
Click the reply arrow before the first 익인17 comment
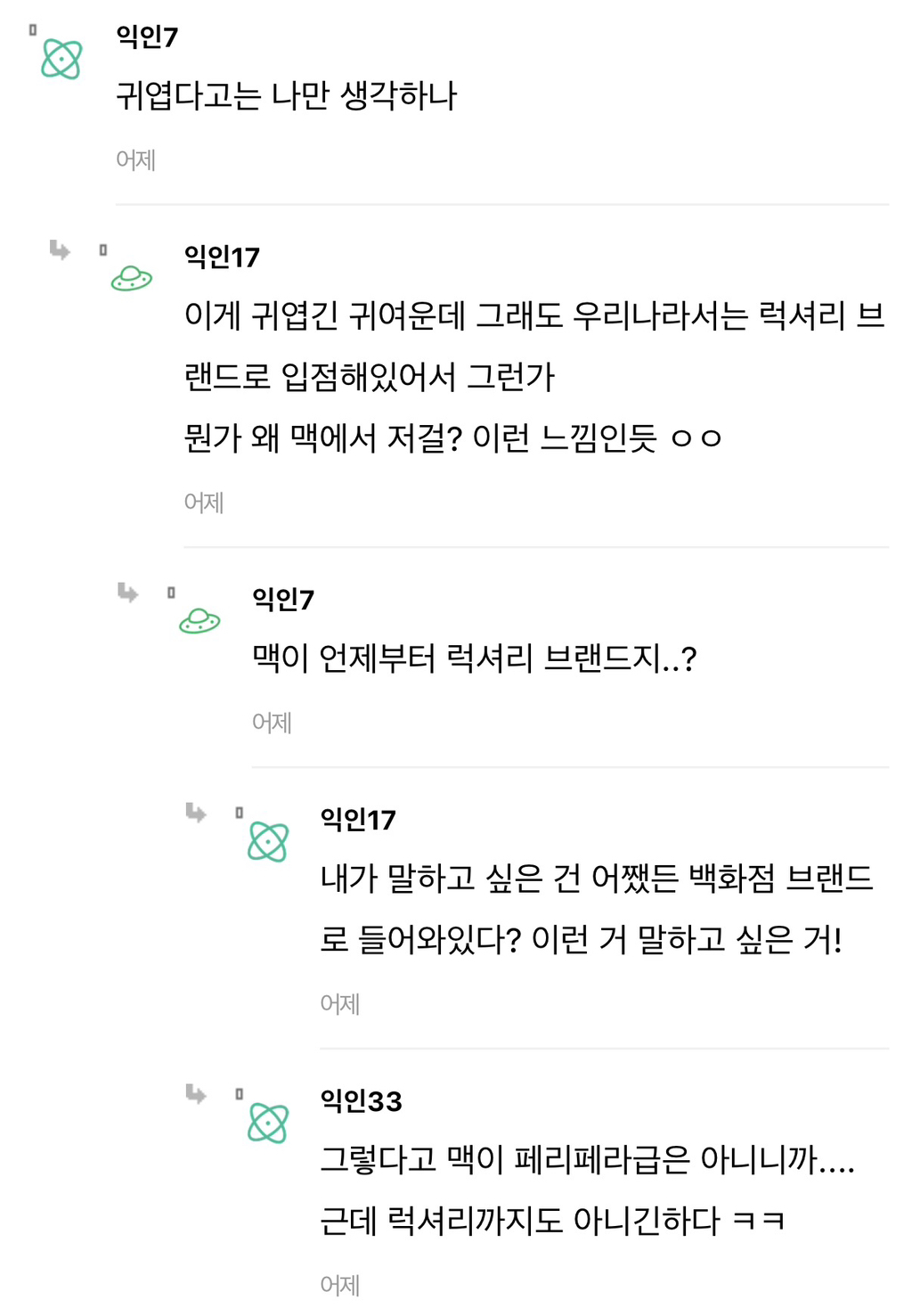[60, 249]
